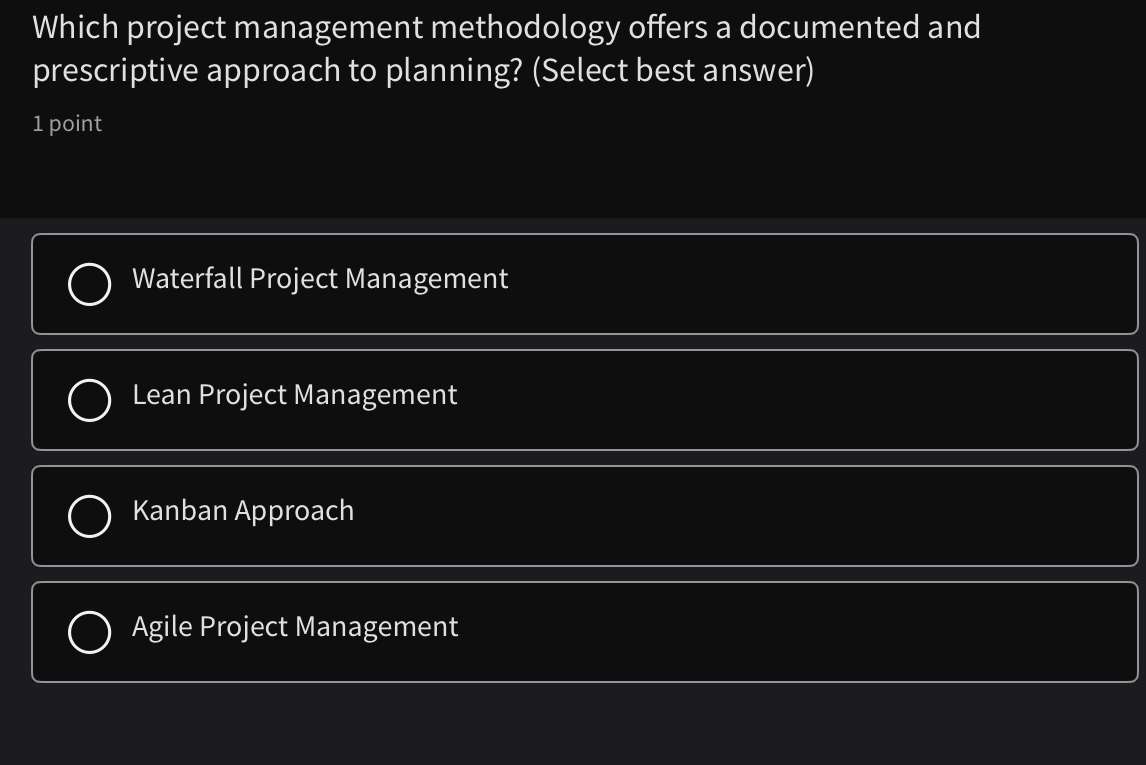This screenshot has height=765, width=1146.
Task: Click the second answer option box
Action: click(x=585, y=400)
